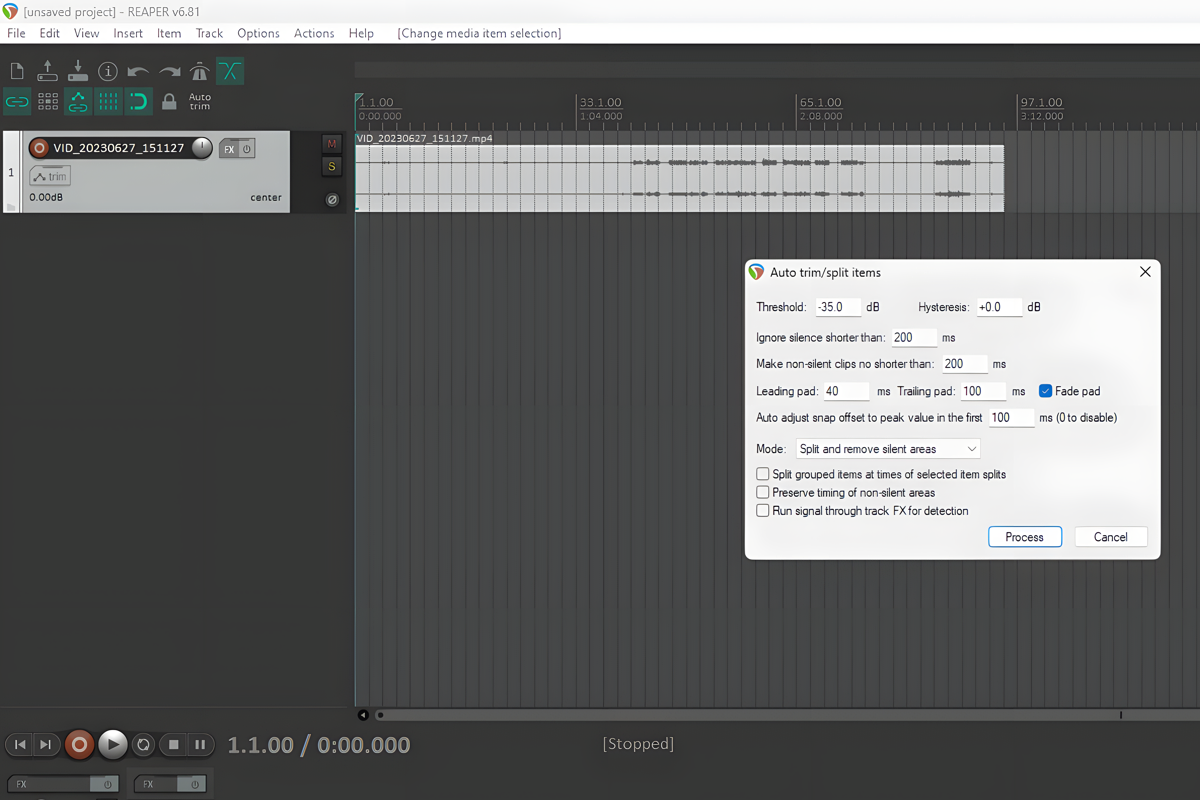This screenshot has height=800, width=1200.
Task: Toggle repeat loop in the transport
Action: [x=144, y=744]
